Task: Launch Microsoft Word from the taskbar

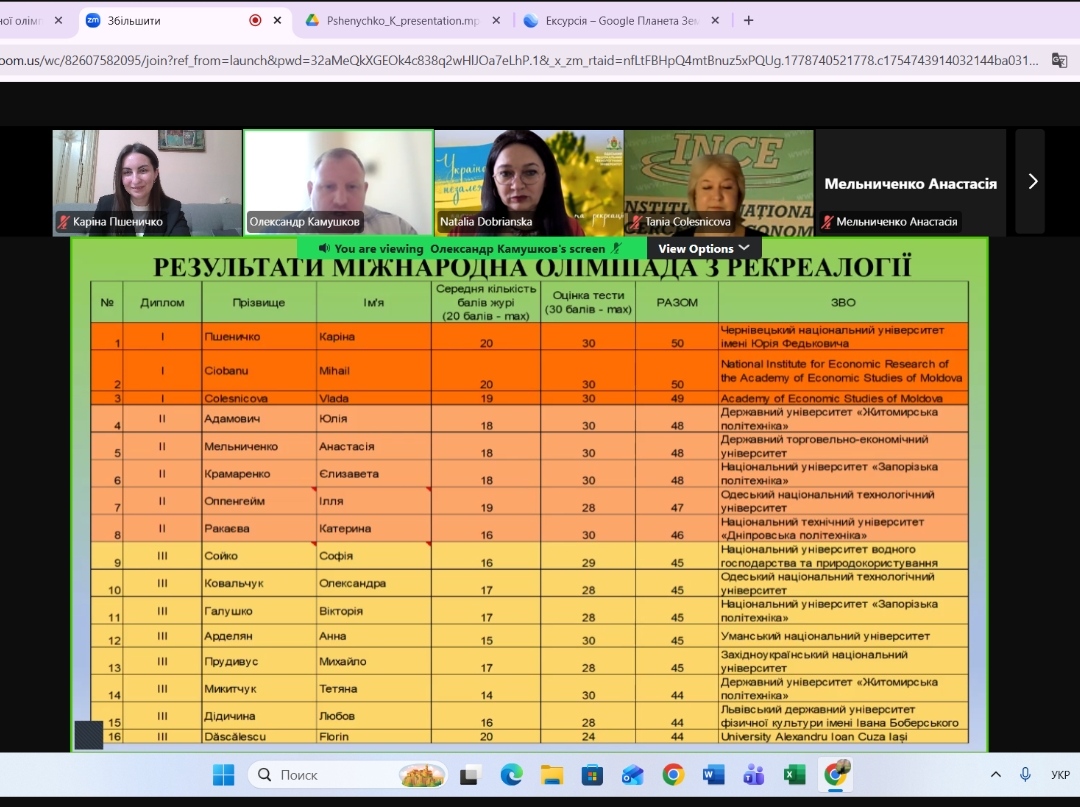Action: pyautogui.click(x=714, y=775)
